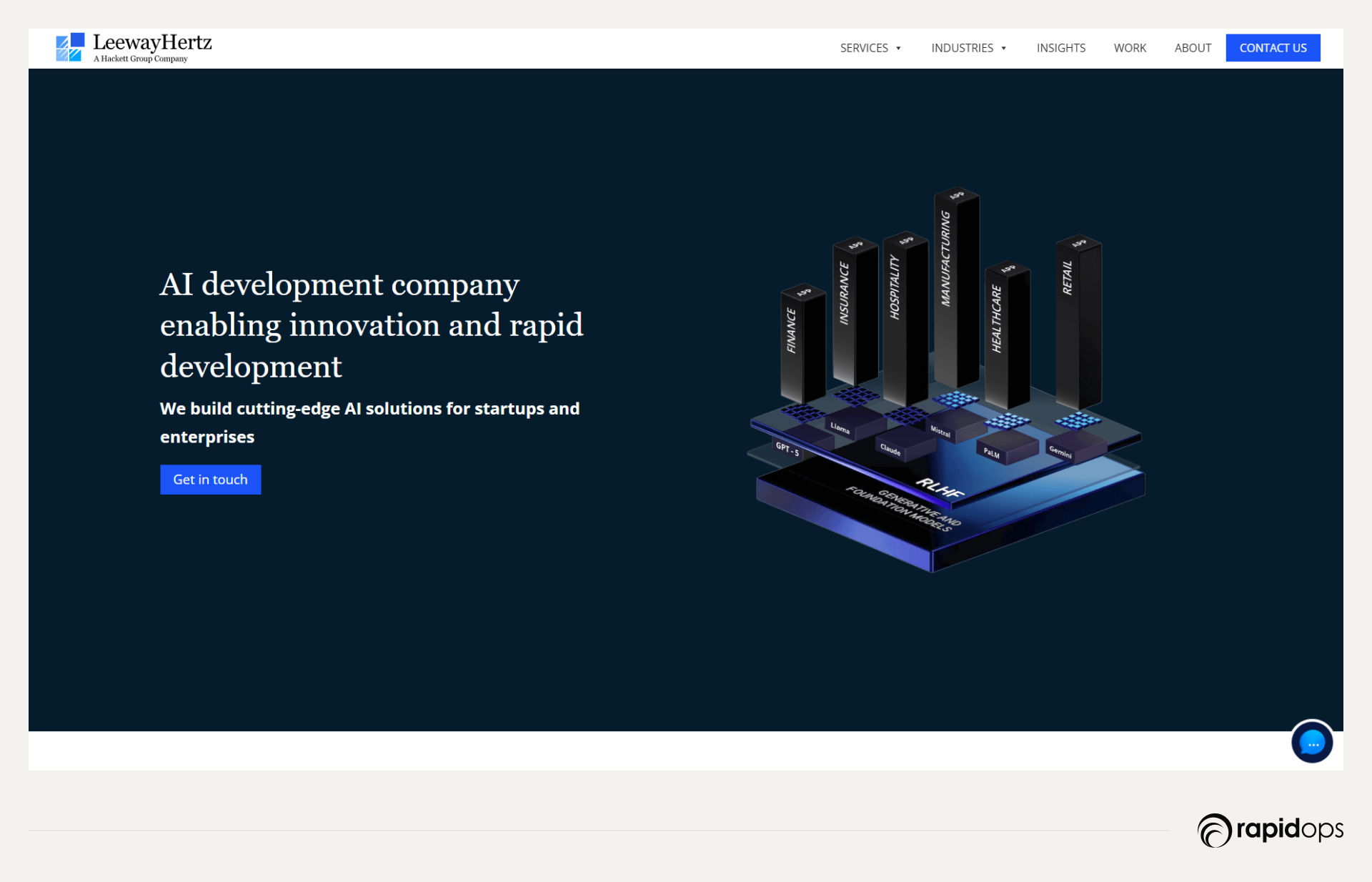Go to the Insights page
This screenshot has height=882, width=1372.
[1060, 48]
